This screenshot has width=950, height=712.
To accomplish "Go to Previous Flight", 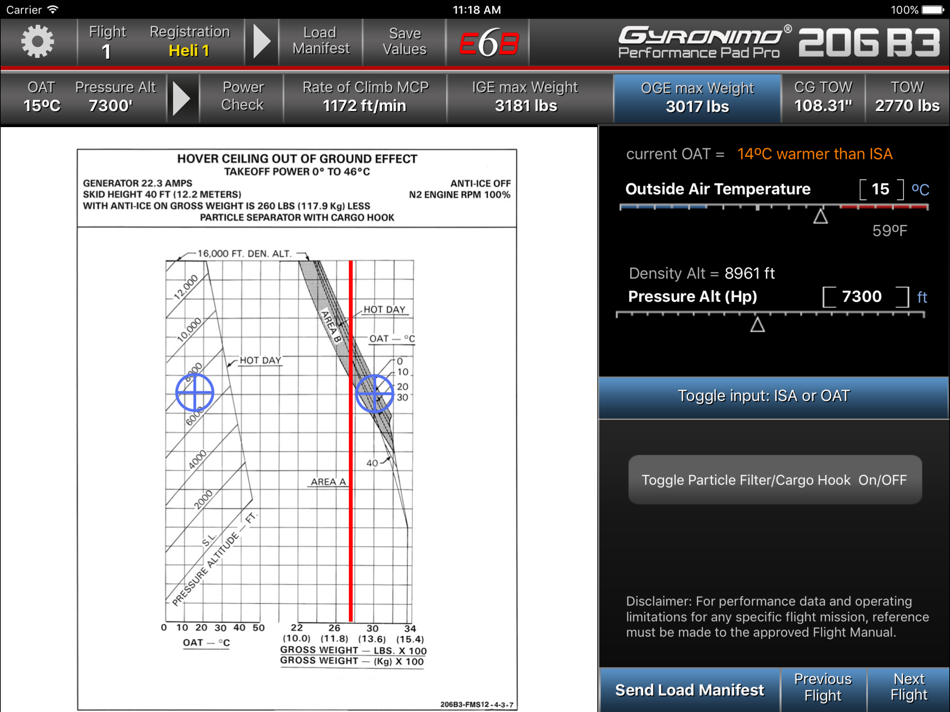I will [x=823, y=688].
